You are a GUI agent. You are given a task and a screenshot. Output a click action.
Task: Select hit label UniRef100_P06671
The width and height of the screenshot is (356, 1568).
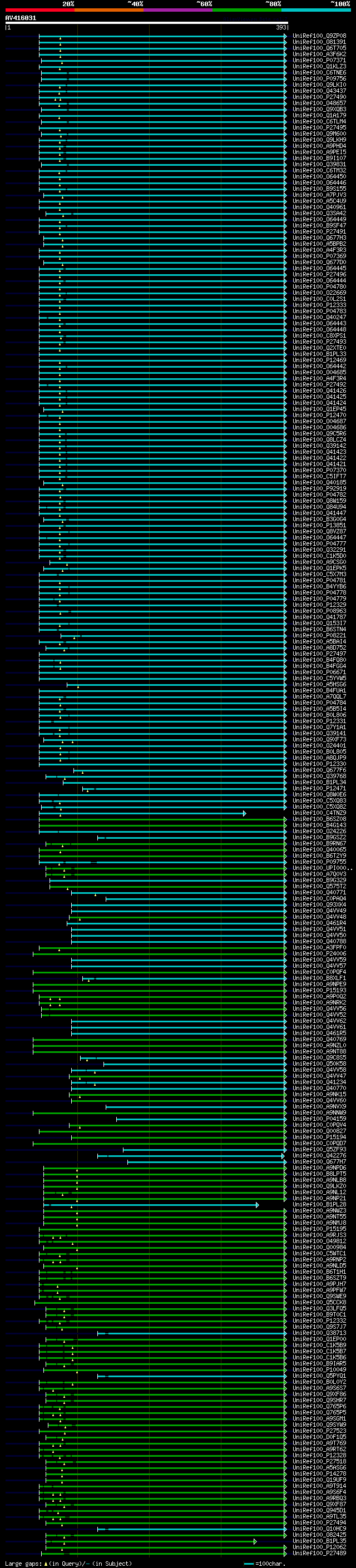(319, 672)
